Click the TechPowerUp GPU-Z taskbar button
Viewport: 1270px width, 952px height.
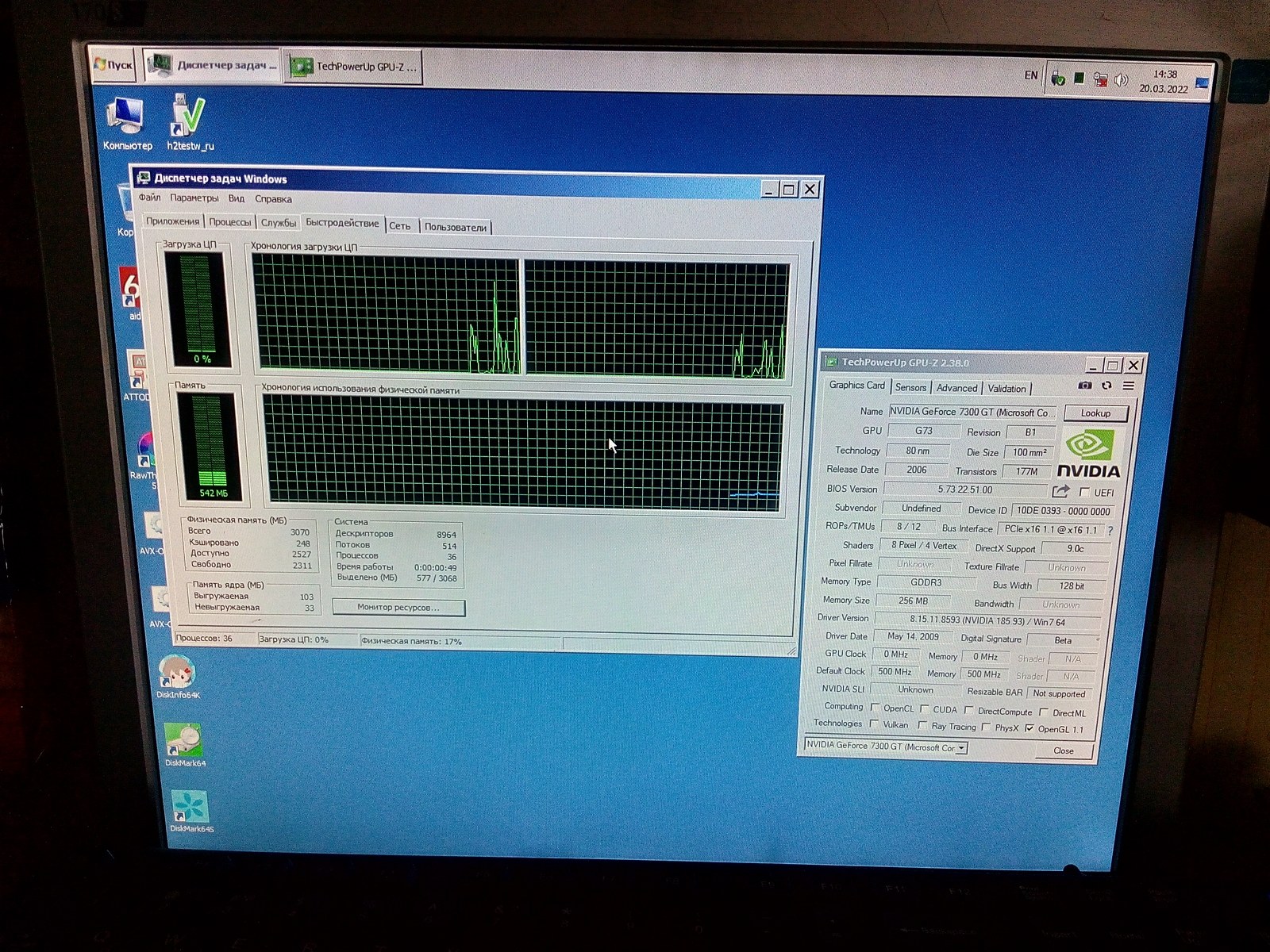click(x=352, y=67)
